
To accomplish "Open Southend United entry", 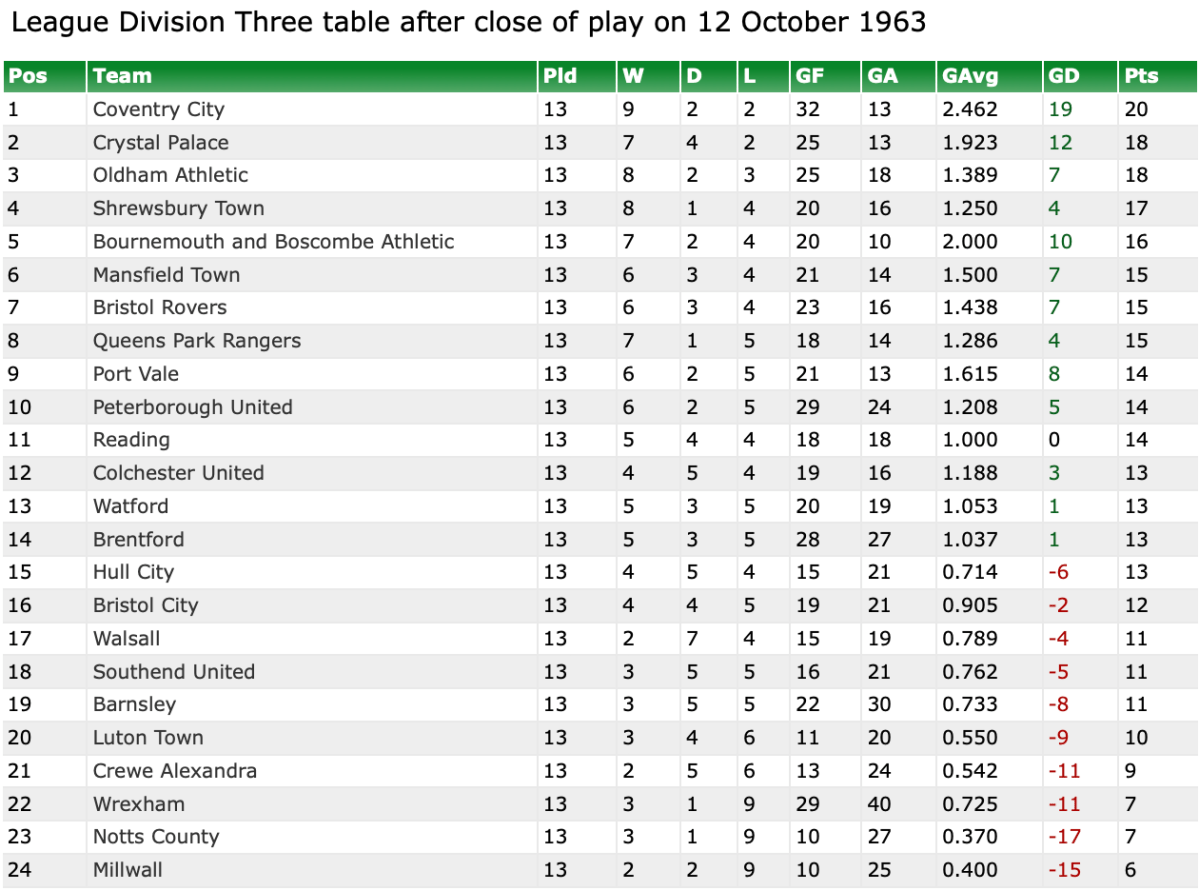I will pos(173,671).
